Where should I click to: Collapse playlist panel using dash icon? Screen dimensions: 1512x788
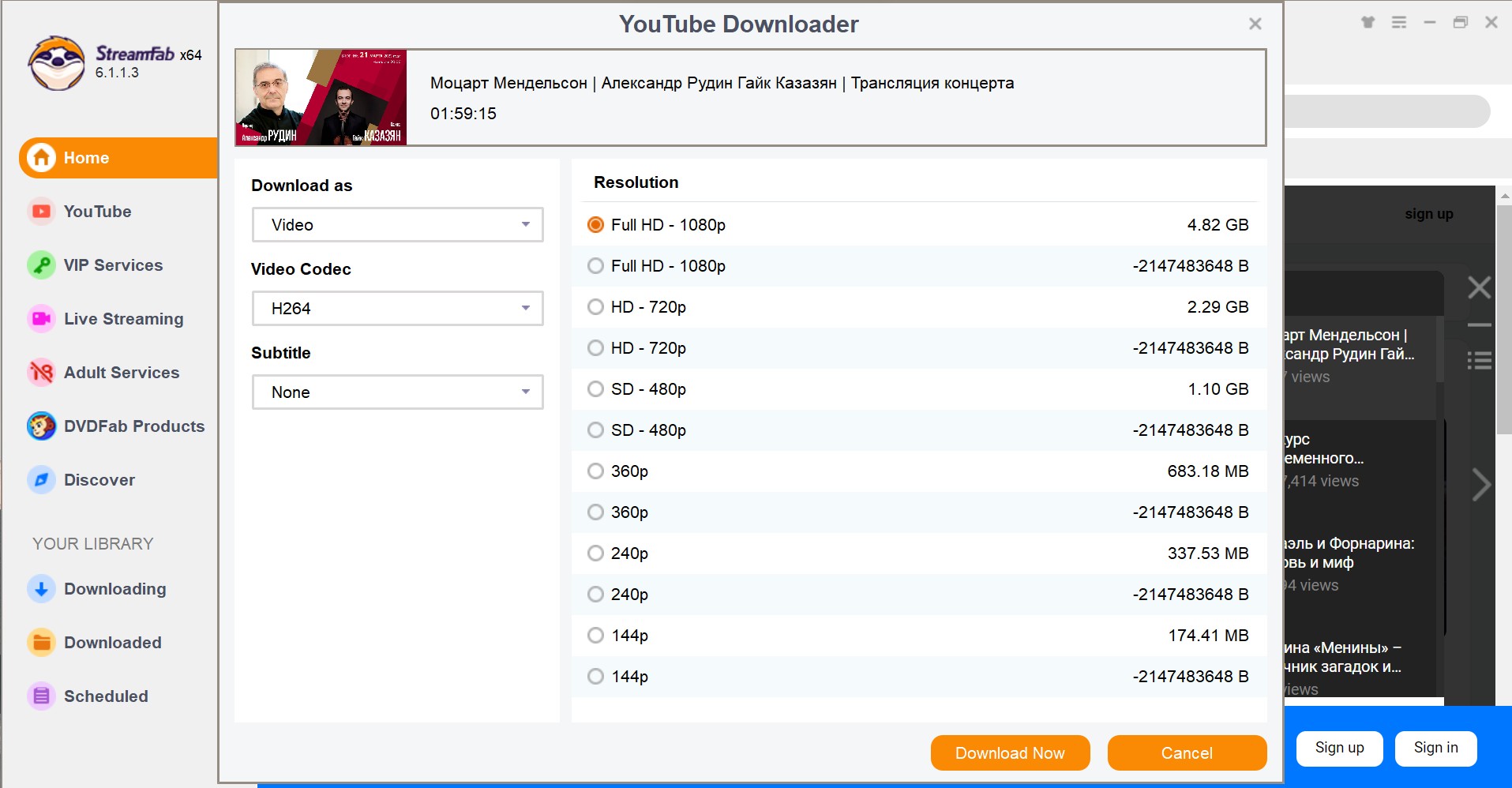[x=1479, y=325]
